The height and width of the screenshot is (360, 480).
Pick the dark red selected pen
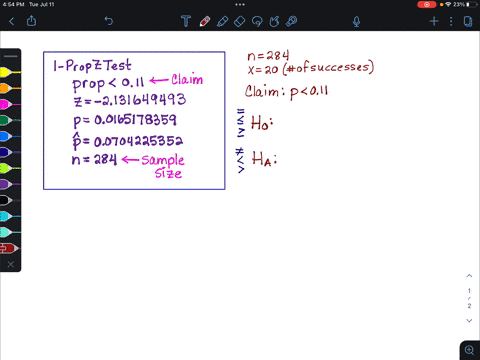(x=9, y=248)
